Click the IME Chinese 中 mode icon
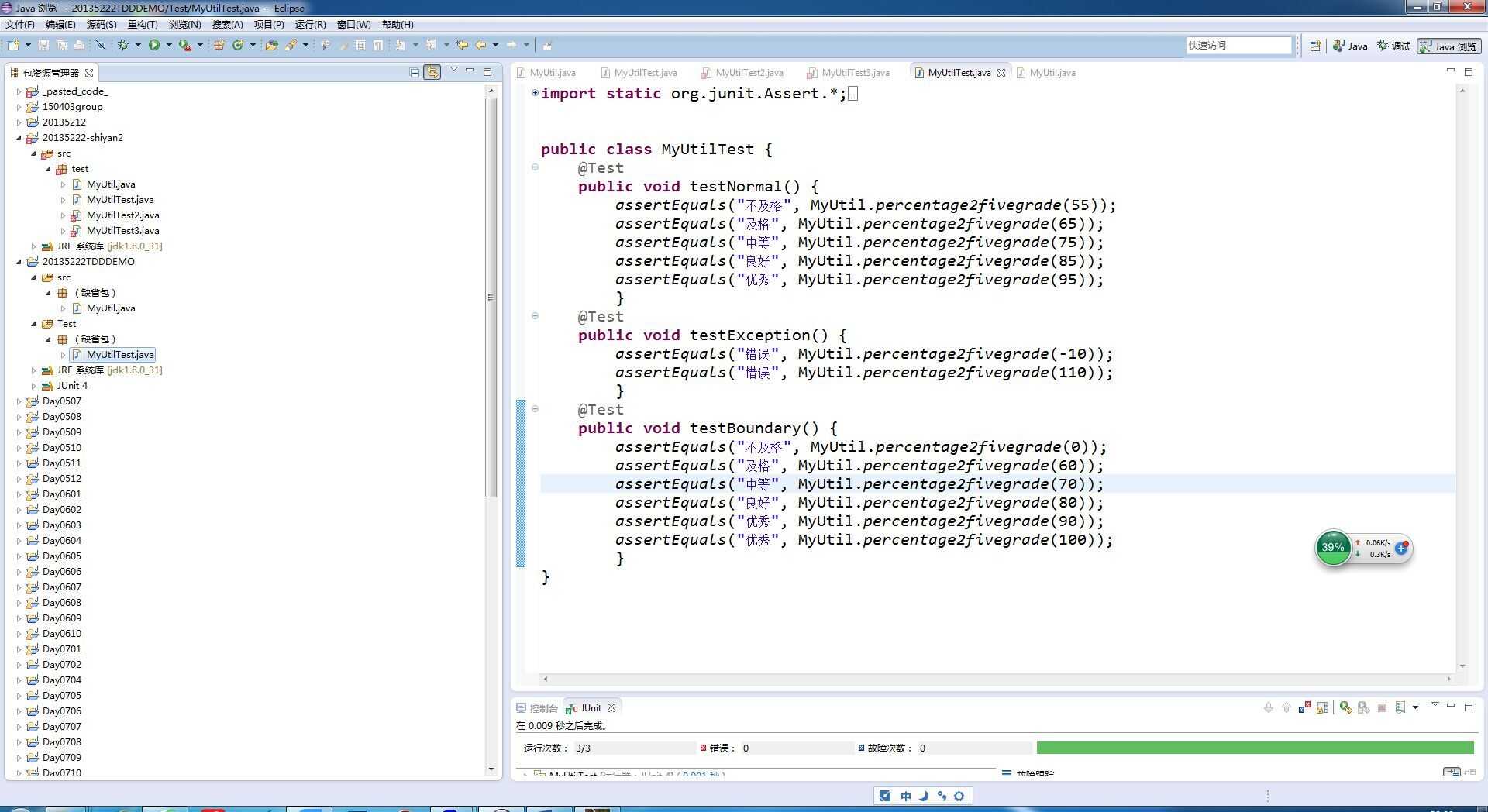This screenshot has height=812, width=1488. pos(905,796)
